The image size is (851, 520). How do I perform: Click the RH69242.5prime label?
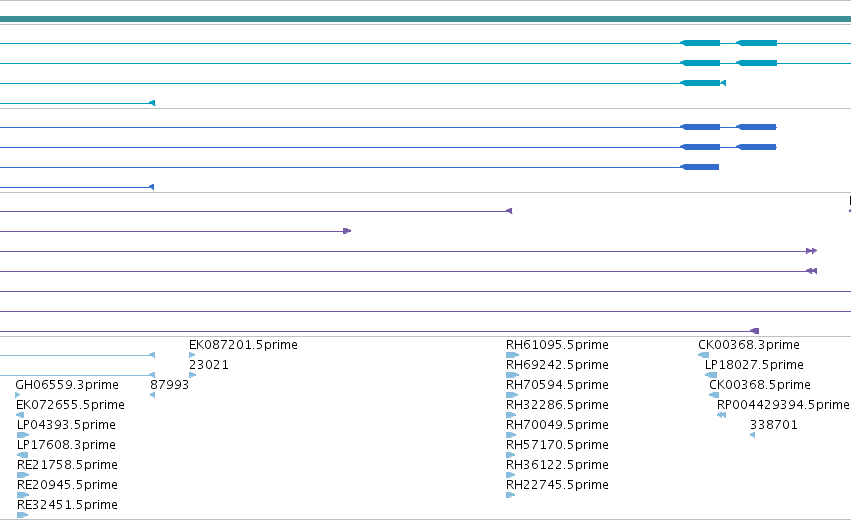557,365
